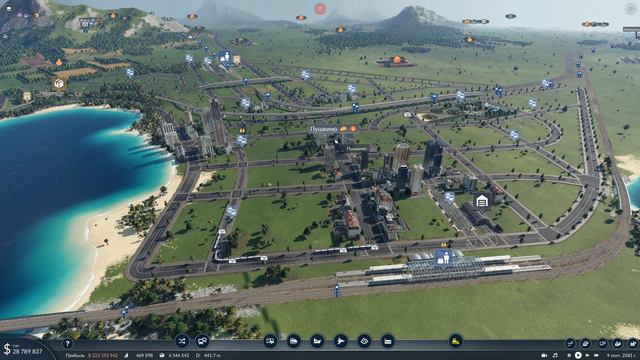The image size is (640, 360).
Task: Open the truck construction menu icon
Action: point(293,341)
